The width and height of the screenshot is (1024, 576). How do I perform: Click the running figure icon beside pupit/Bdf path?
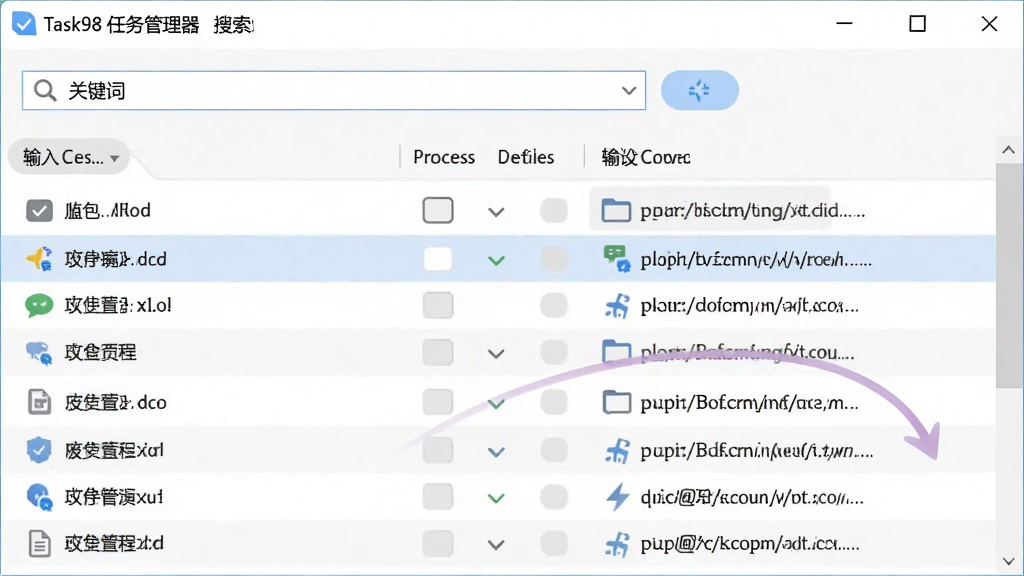coord(617,451)
